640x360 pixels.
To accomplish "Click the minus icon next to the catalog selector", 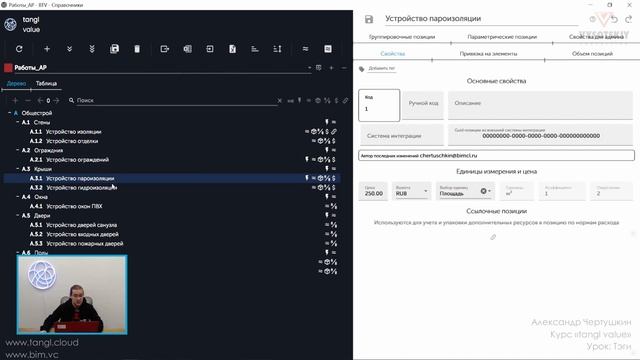I will (344, 68).
